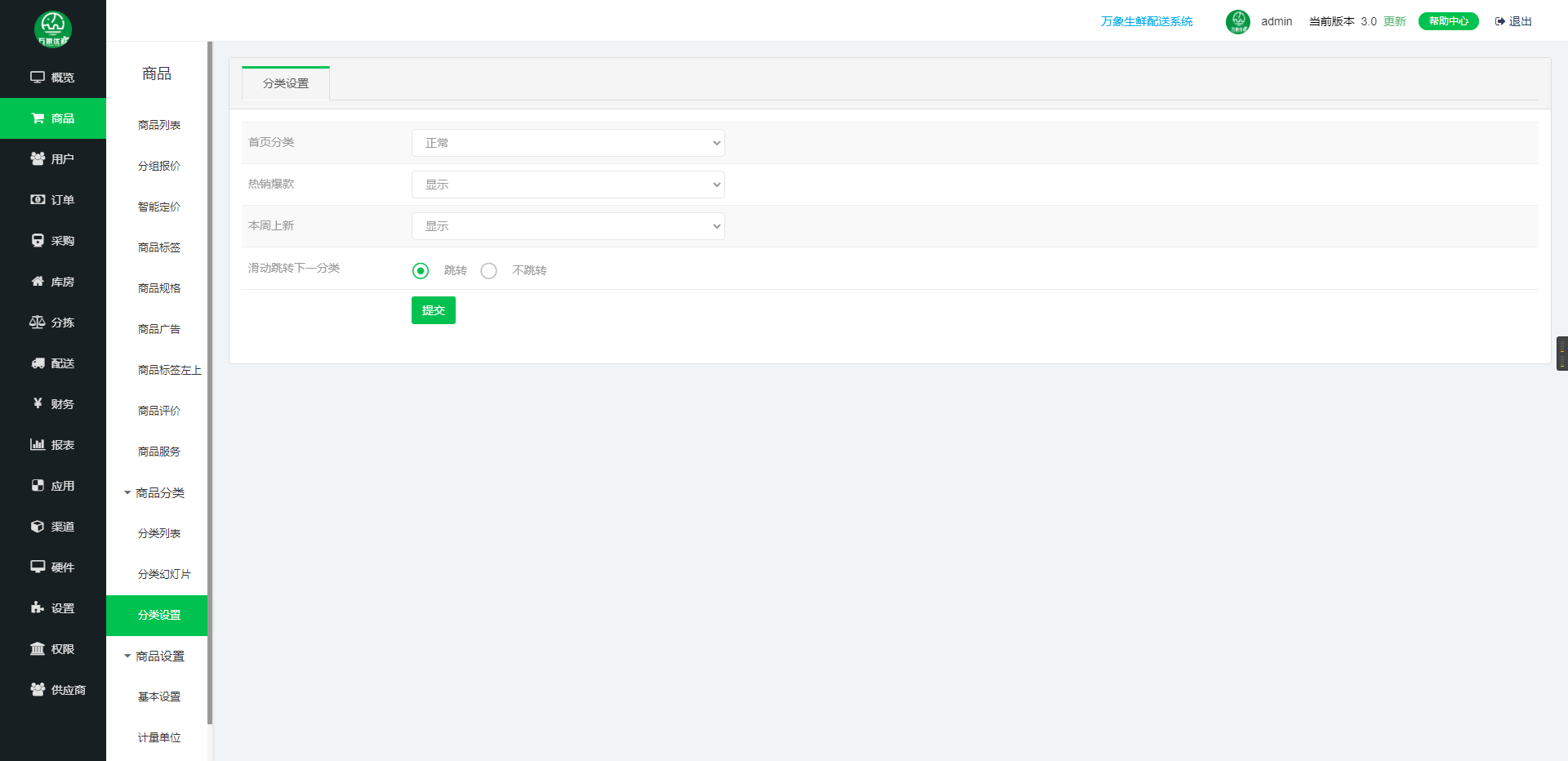Click the 设置 puzzle piece icon
Image resolution: width=1568 pixels, height=761 pixels.
point(38,607)
